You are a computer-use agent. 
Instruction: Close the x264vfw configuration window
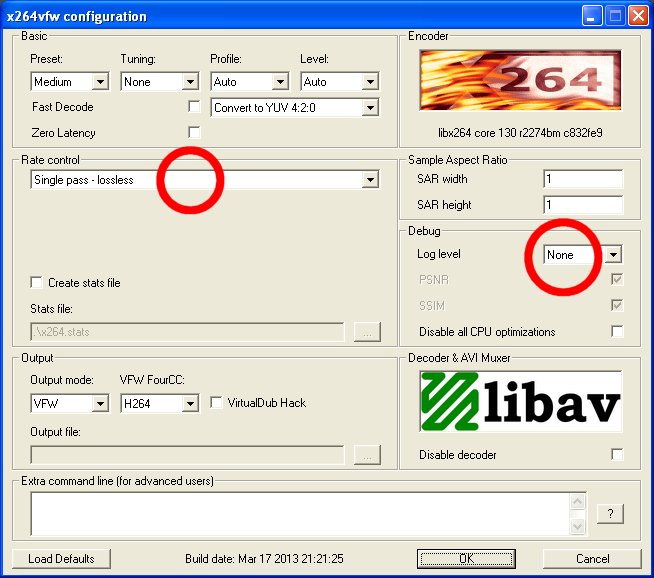pos(639,16)
